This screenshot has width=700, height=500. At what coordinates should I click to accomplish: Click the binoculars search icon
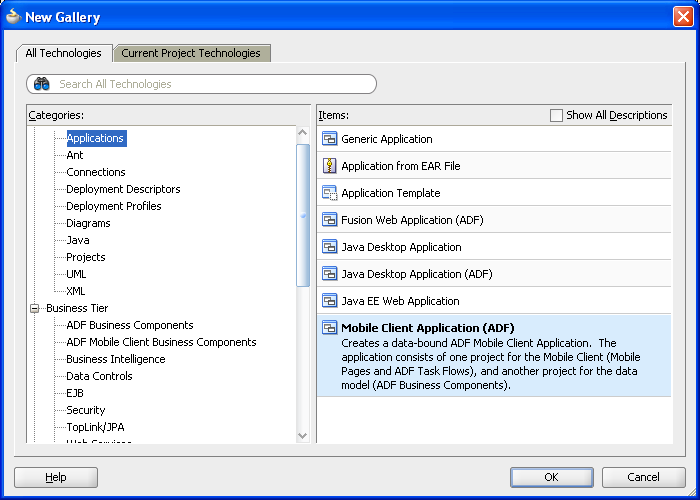[42, 83]
